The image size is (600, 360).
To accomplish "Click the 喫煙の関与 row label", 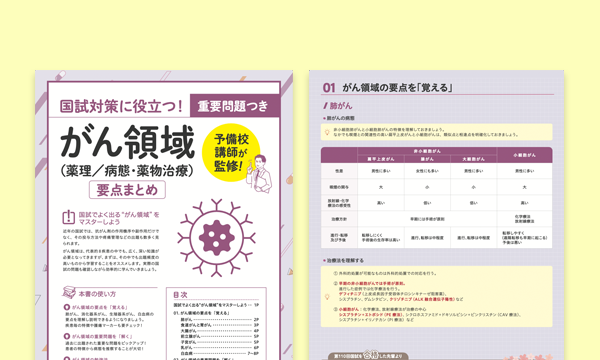I will (x=339, y=187).
